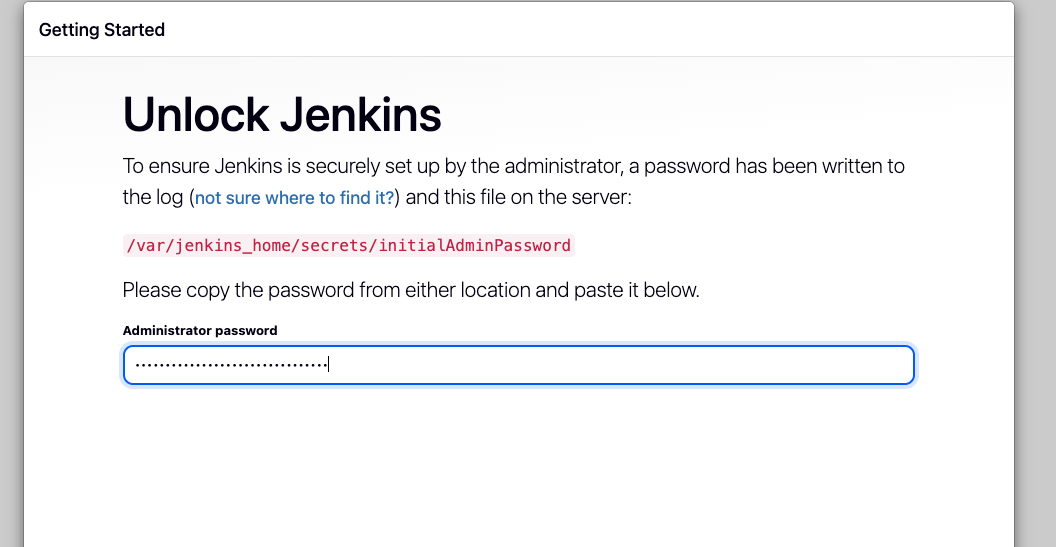Click the 'Administrator password' field label

pyautogui.click(x=200, y=331)
